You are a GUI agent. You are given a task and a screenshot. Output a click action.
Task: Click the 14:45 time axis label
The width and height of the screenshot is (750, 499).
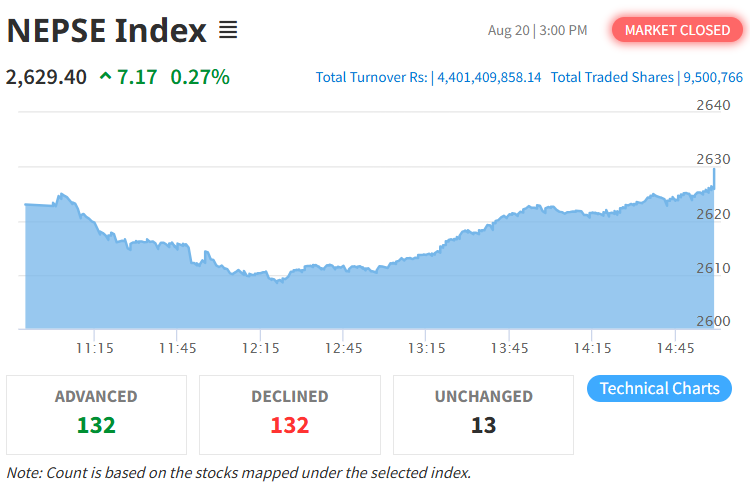click(x=675, y=348)
